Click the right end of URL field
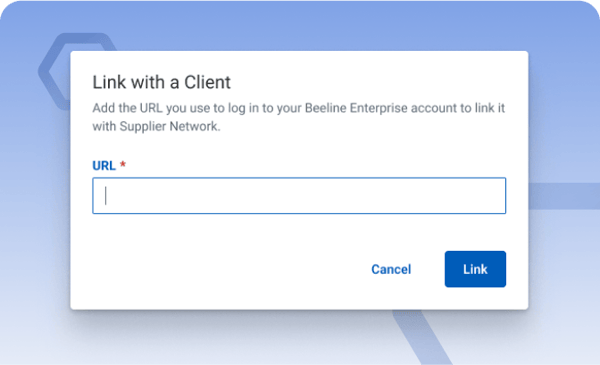Screen dimensions: 600x365 coord(494,196)
